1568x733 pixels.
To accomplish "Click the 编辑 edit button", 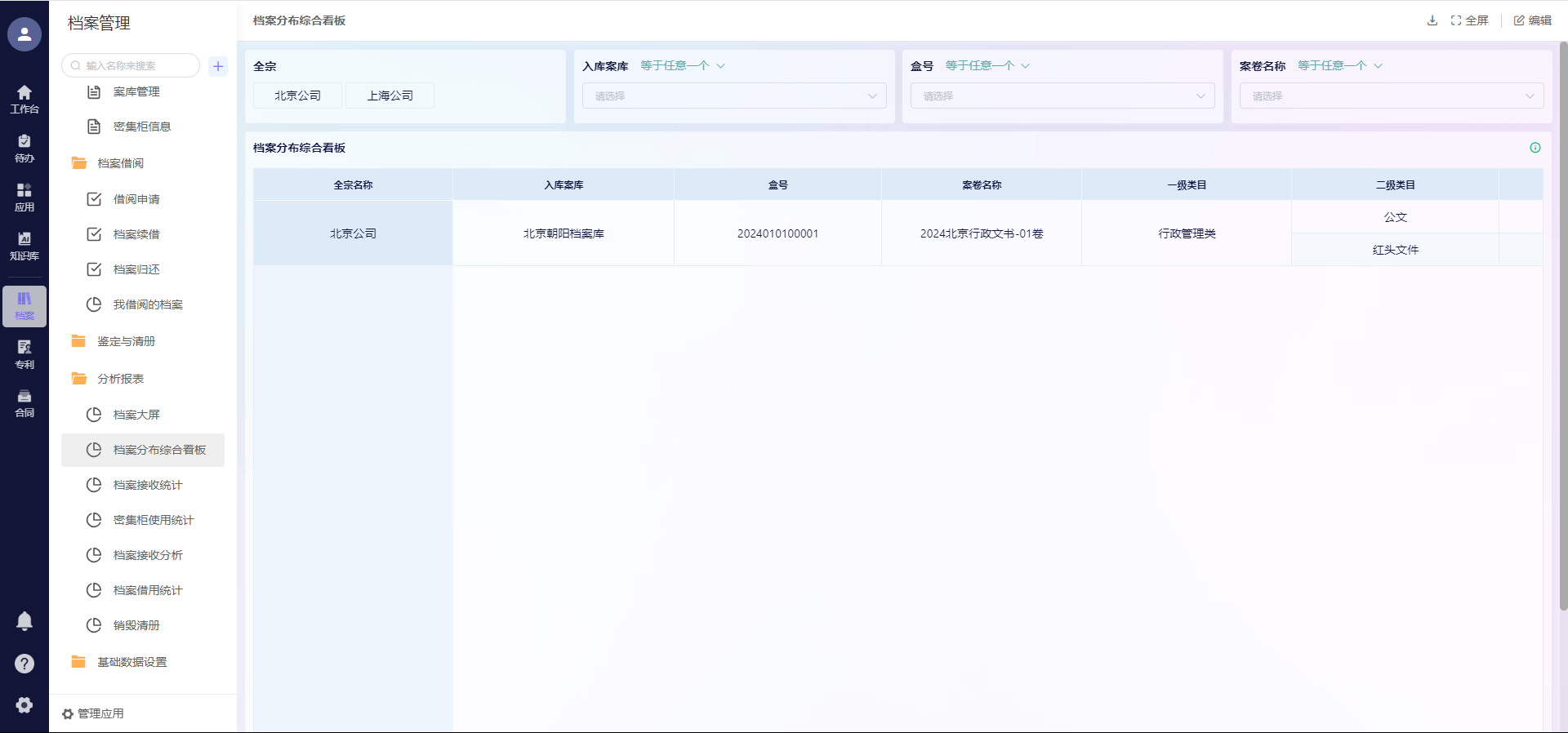I will coord(1532,20).
